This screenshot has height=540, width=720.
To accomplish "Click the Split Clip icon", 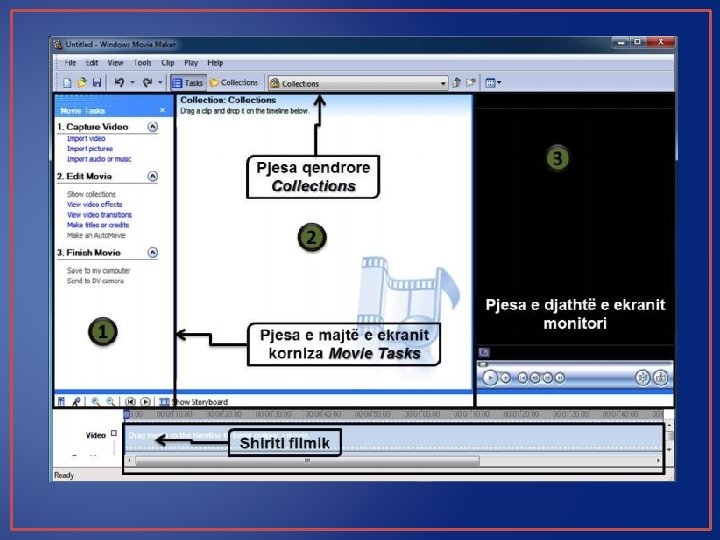I will pos(642,377).
